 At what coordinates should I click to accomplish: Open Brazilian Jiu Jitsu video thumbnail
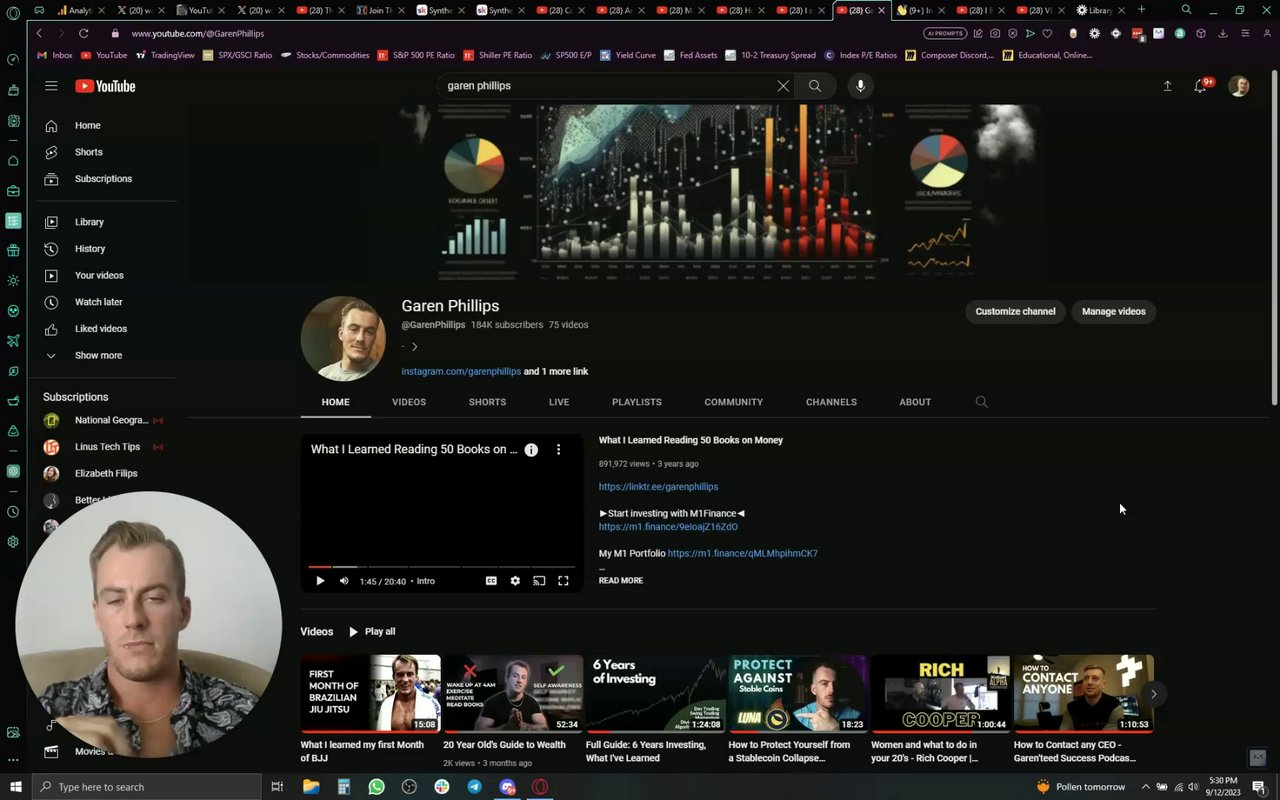click(x=370, y=694)
